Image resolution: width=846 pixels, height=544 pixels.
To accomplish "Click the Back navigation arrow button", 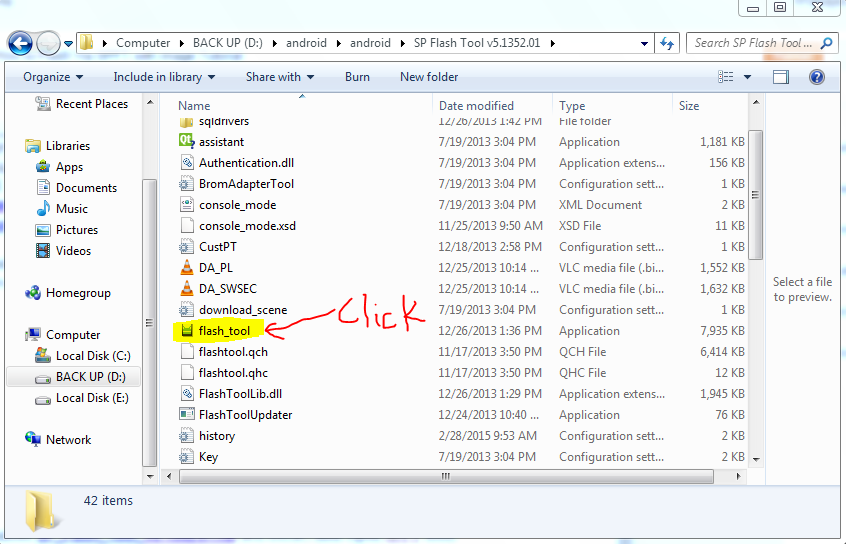I will pyautogui.click(x=20, y=43).
